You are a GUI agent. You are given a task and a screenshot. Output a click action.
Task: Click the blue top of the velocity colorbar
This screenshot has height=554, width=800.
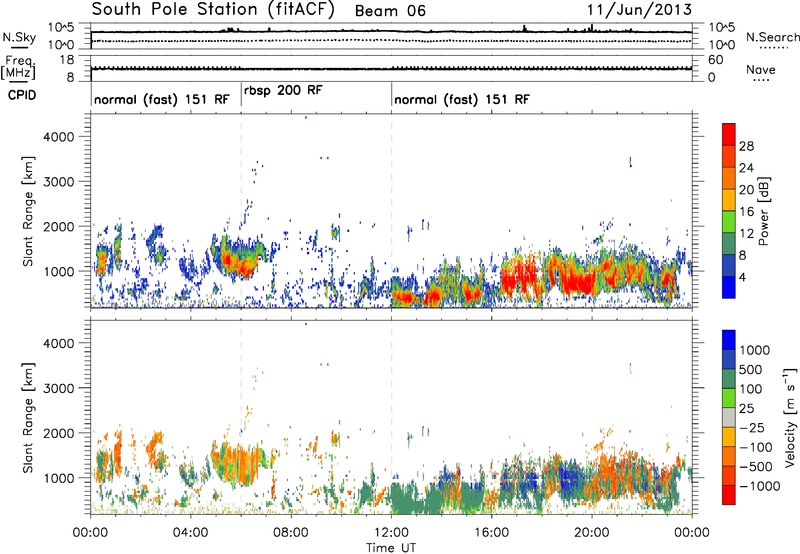(x=729, y=340)
